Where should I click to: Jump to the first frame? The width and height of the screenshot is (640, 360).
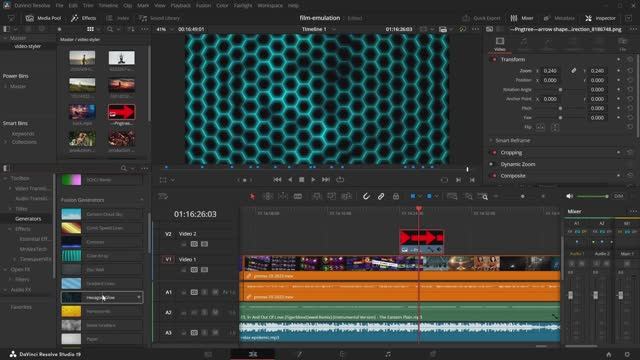pos(277,180)
